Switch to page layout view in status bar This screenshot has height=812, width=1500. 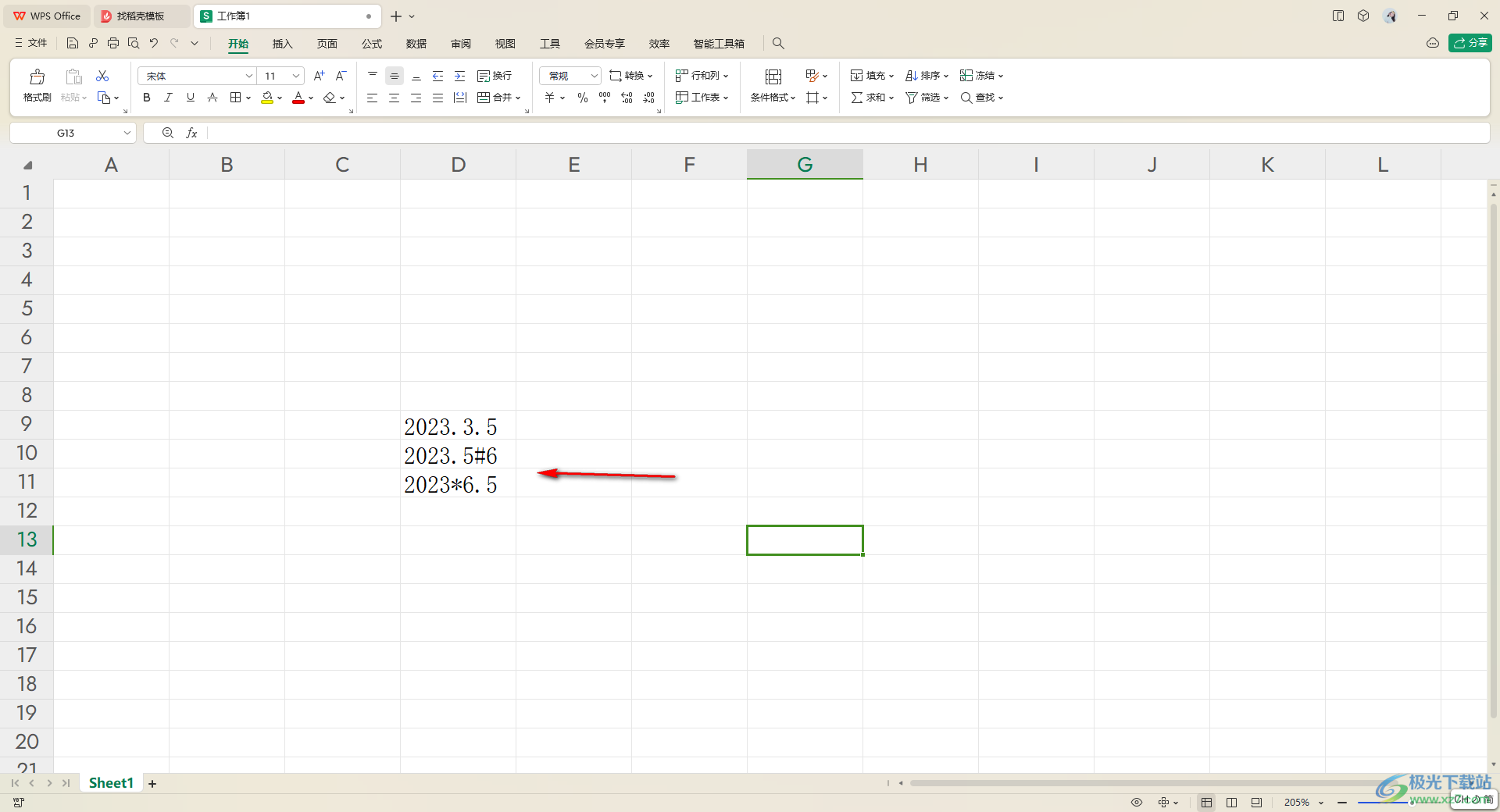coord(1231,803)
